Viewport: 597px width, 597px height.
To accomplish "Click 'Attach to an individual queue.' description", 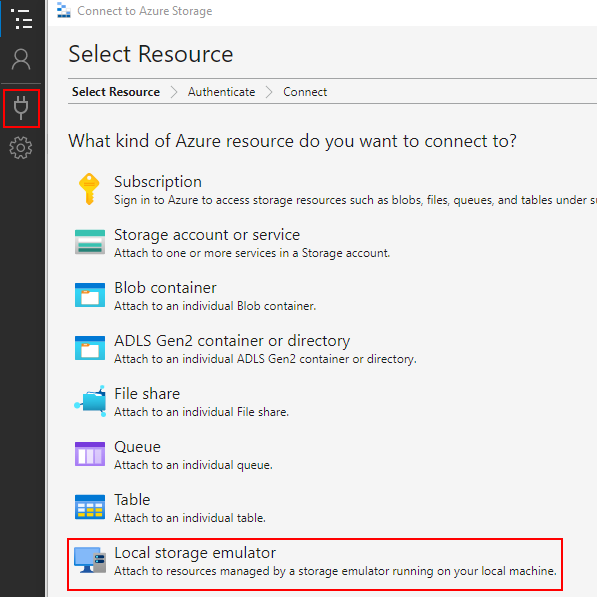I will pos(193,465).
